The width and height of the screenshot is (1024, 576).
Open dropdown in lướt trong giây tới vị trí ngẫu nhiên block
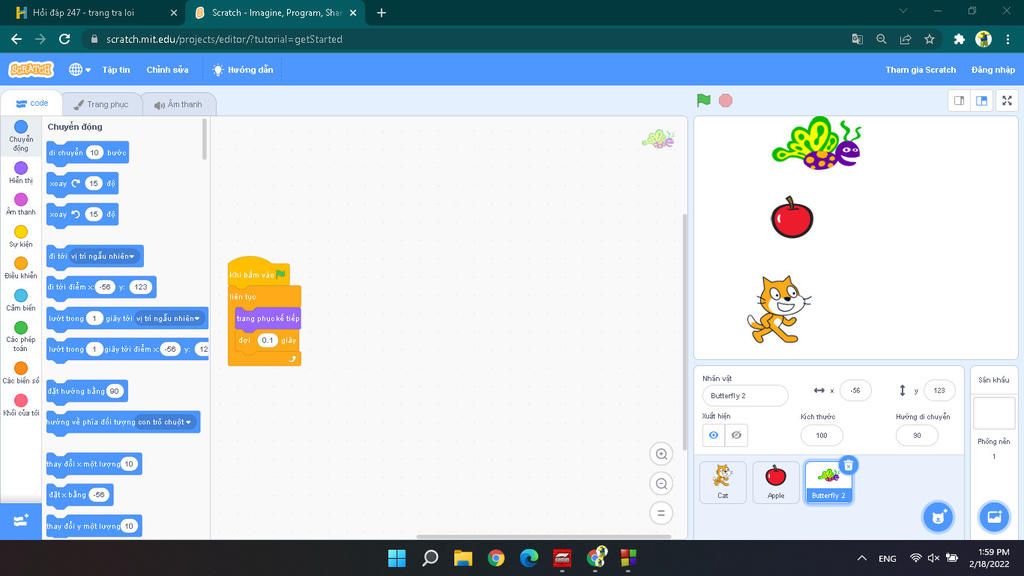pyautogui.click(x=168, y=318)
